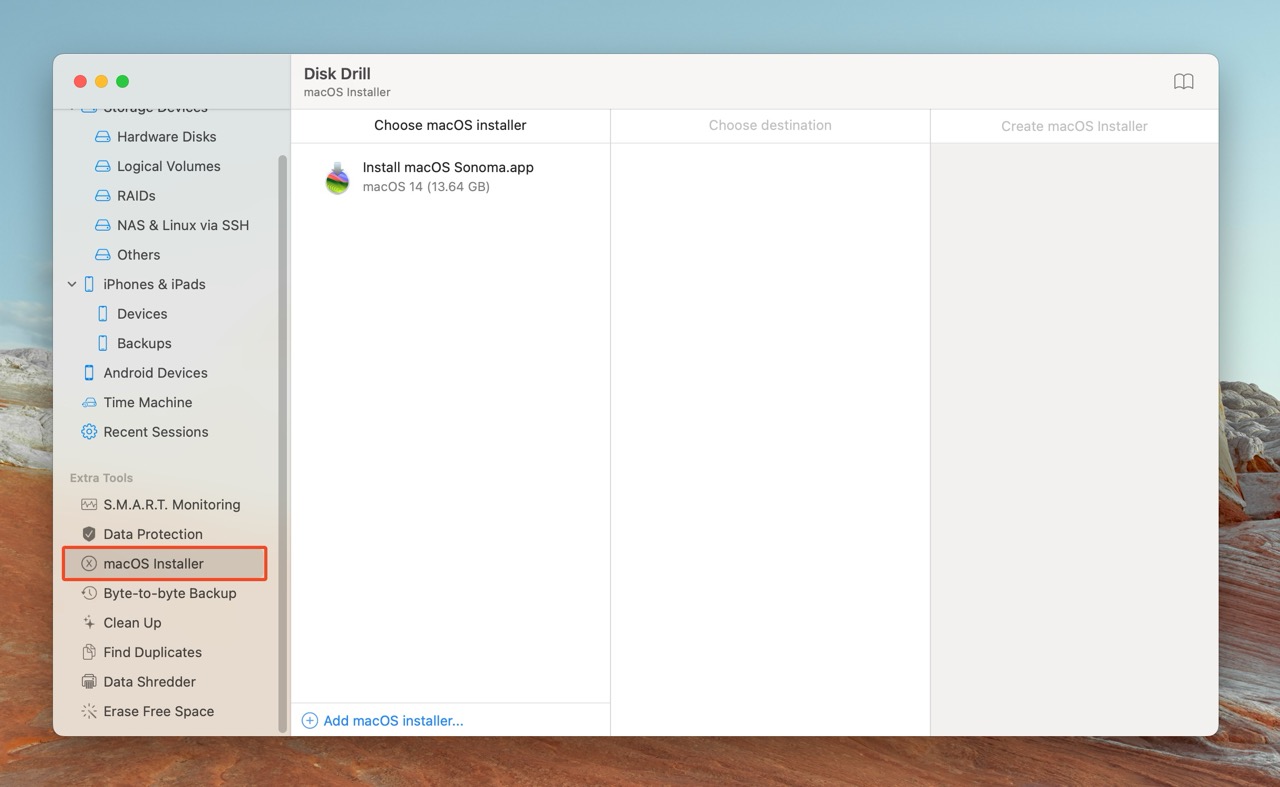The image size is (1280, 787).
Task: Click the Choose destination step header
Action: tap(770, 125)
